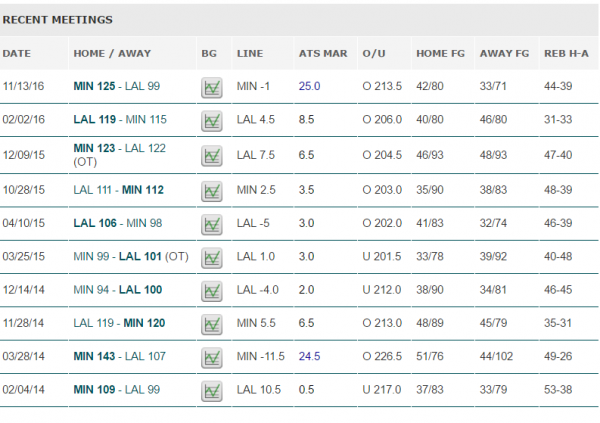The width and height of the screenshot is (600, 423).
Task: Click the ATS margin value 0.5
Action: coord(306,390)
